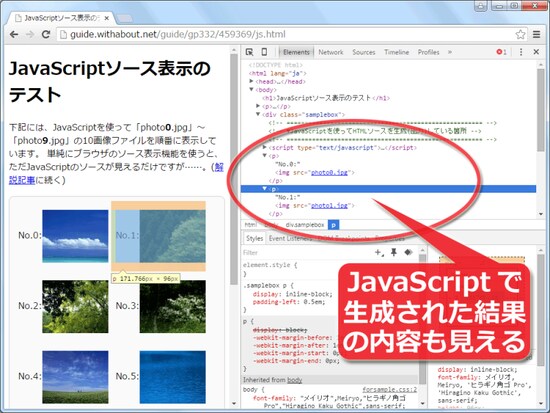
Task: Click the No.1 highlighted photo
Action: [x=172, y=236]
